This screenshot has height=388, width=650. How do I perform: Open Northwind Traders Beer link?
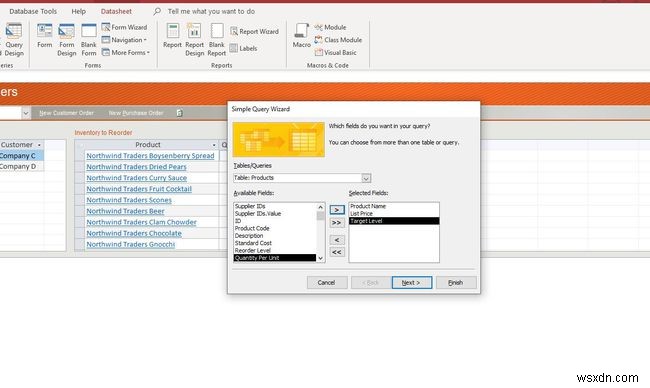(x=125, y=211)
